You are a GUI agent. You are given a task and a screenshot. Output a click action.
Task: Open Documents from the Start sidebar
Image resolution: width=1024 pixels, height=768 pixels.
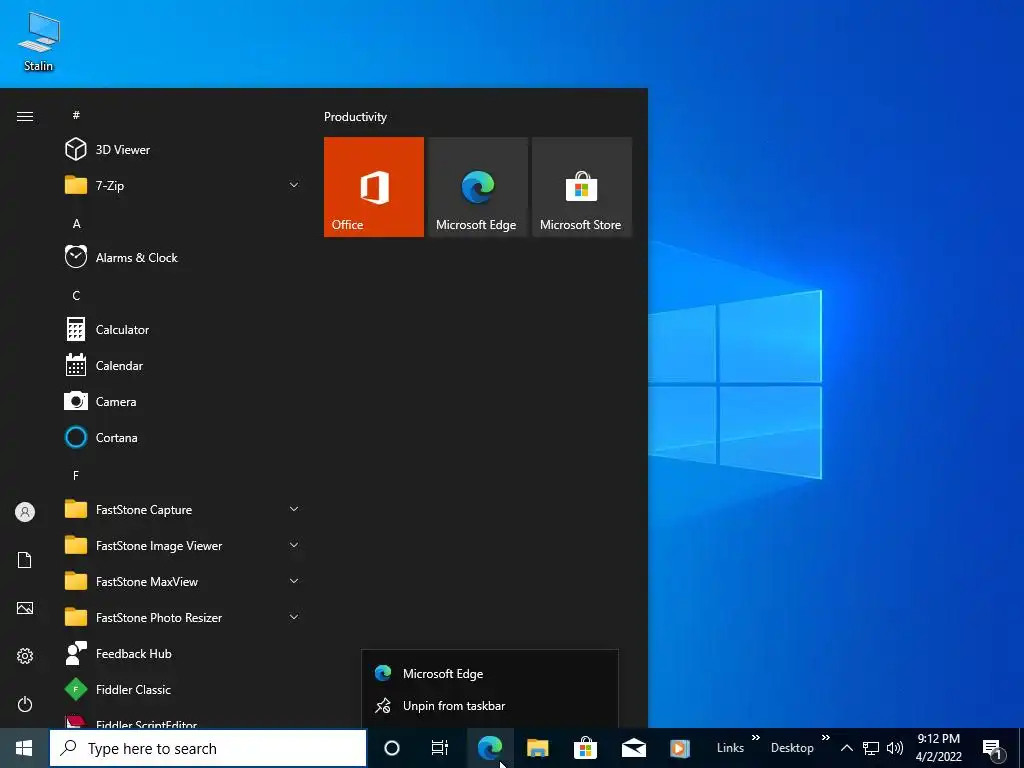click(25, 560)
